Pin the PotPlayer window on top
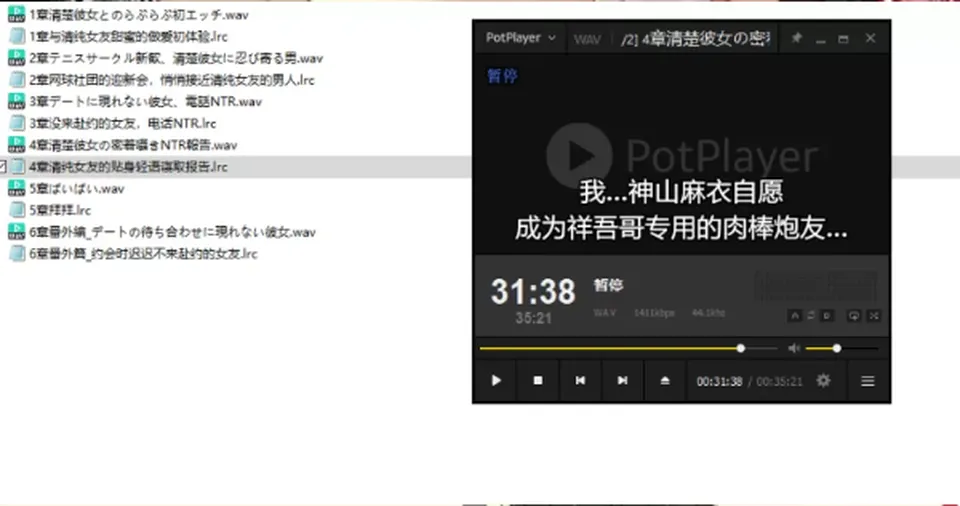 pos(796,38)
